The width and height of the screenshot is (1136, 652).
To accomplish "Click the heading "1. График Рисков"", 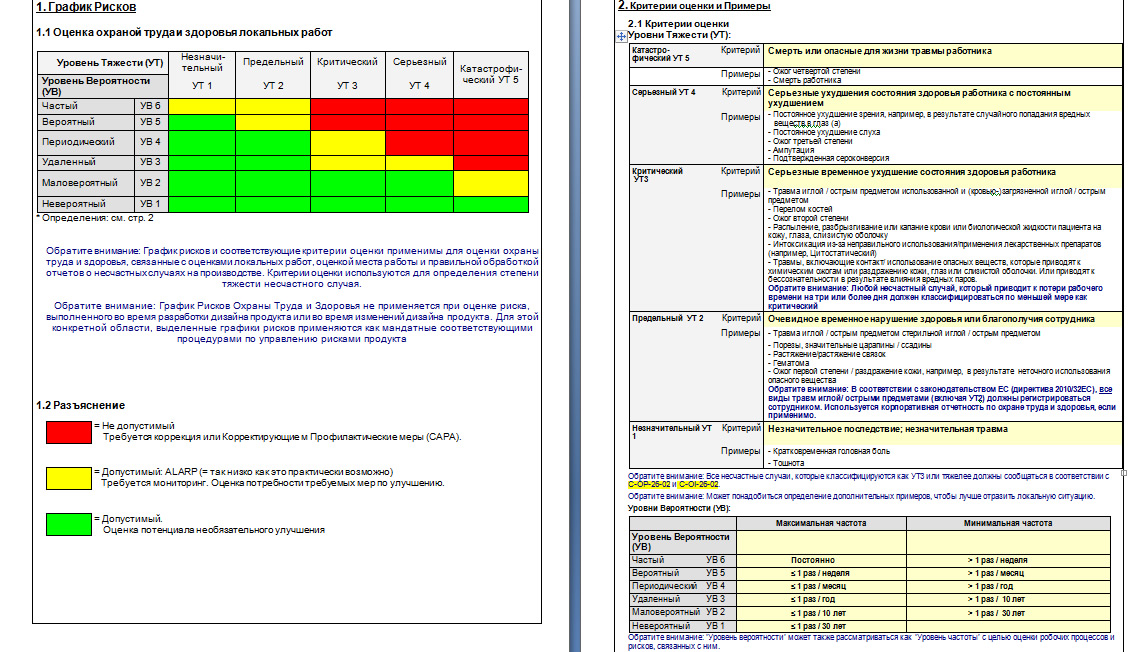I will [86, 7].
